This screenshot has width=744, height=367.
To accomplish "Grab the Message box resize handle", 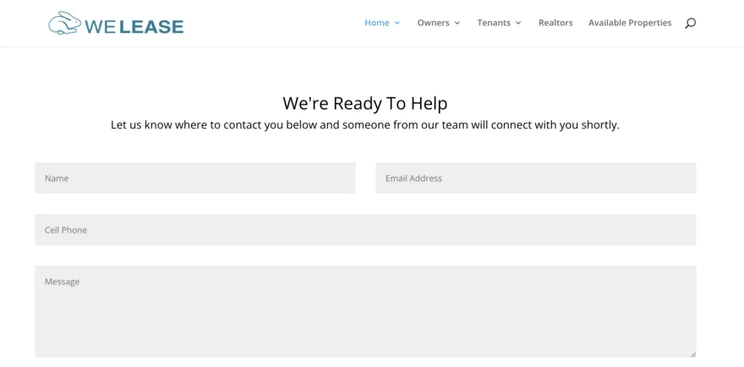I will pos(693,354).
